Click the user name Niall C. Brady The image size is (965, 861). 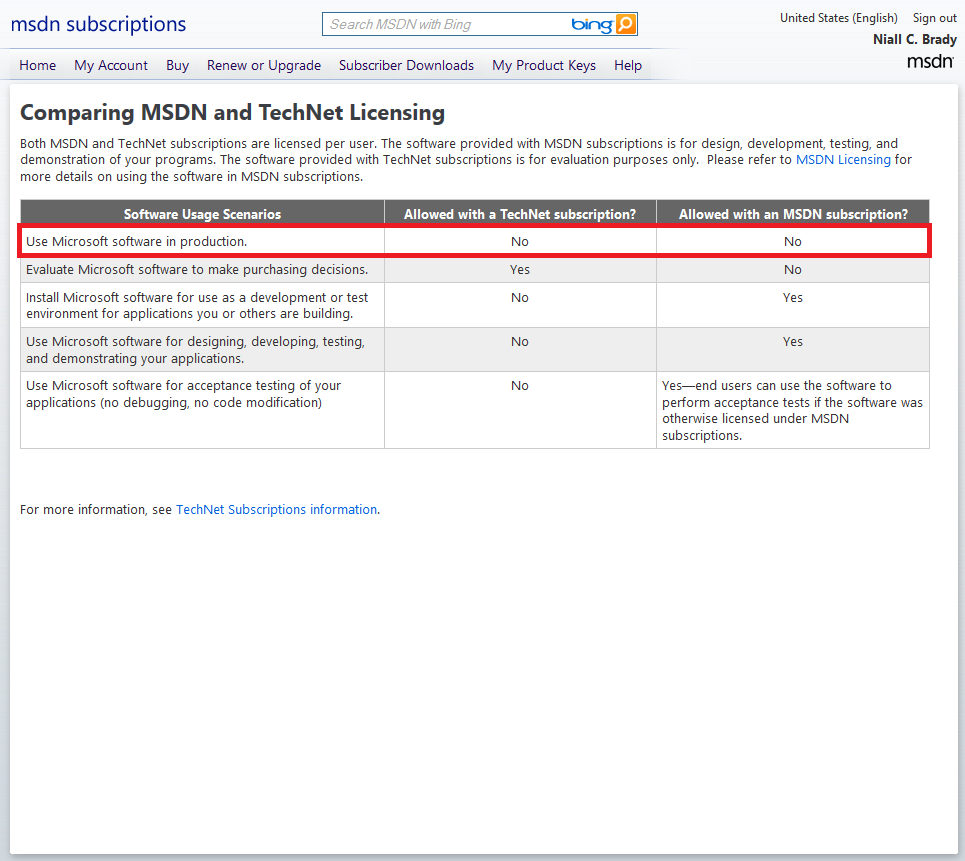(915, 39)
